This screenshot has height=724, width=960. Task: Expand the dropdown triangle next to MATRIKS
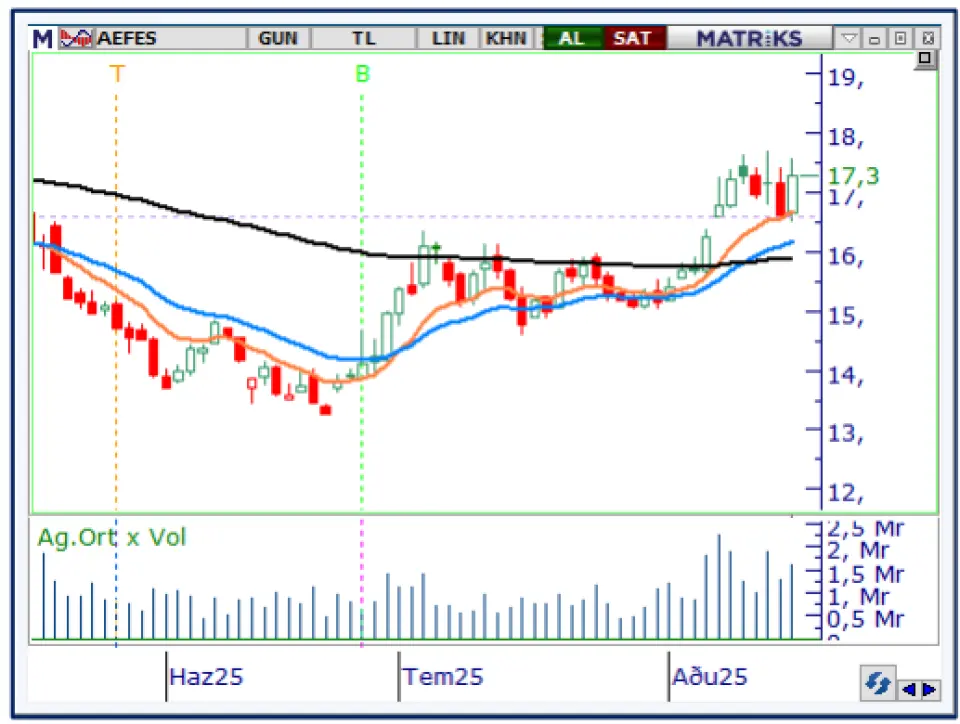[849, 39]
